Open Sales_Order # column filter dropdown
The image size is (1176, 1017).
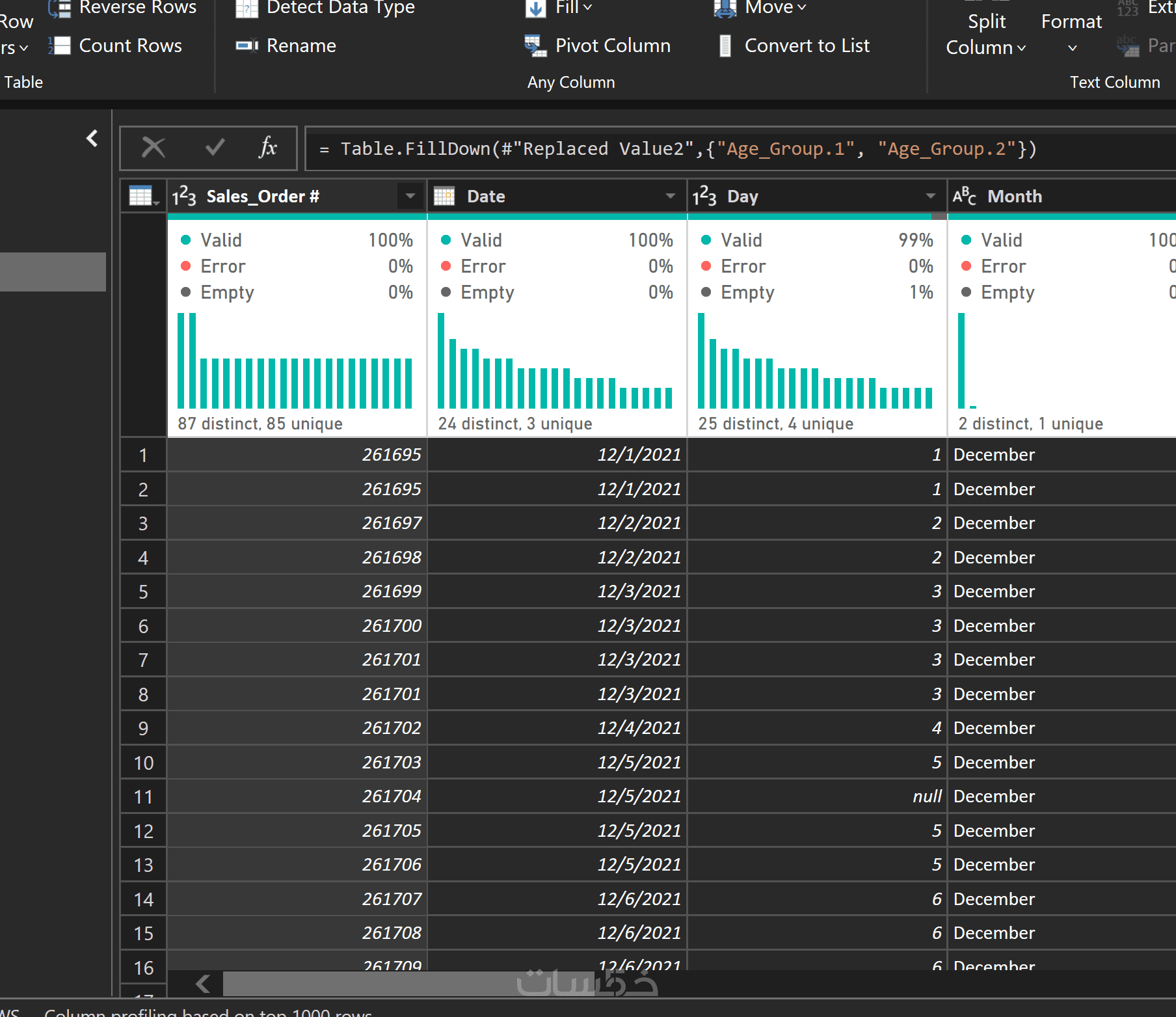click(410, 196)
